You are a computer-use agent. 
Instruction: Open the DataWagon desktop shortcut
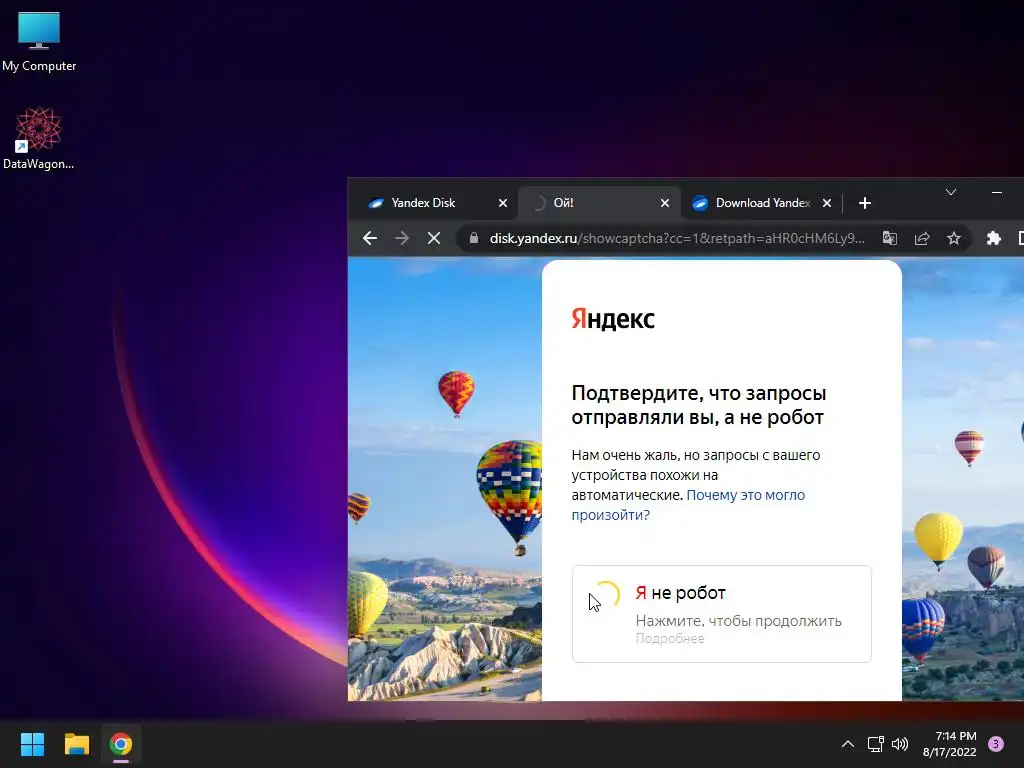(x=39, y=138)
